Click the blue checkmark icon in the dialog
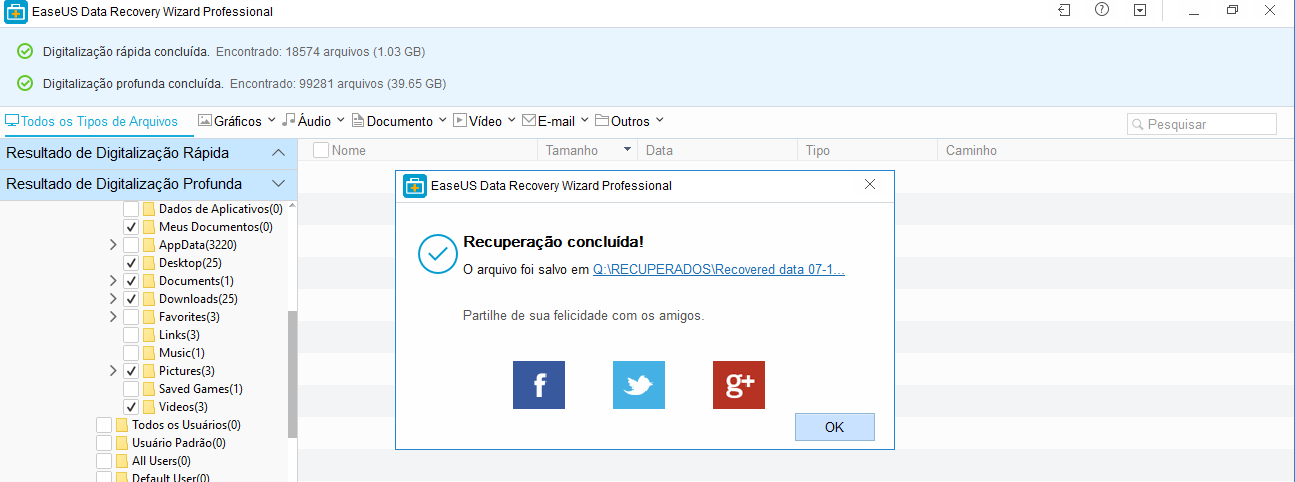Viewport: 1295px width, 482px height. pos(437,254)
